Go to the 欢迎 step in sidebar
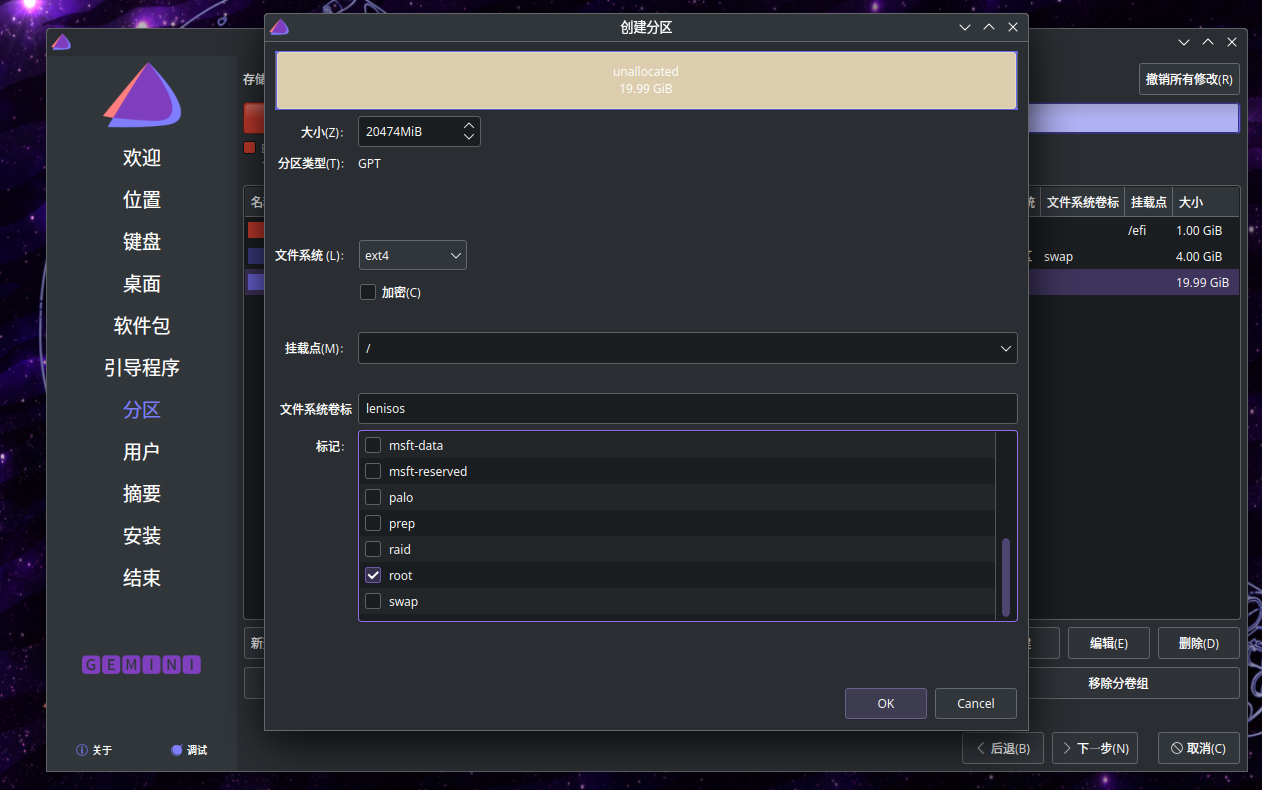 (142, 158)
